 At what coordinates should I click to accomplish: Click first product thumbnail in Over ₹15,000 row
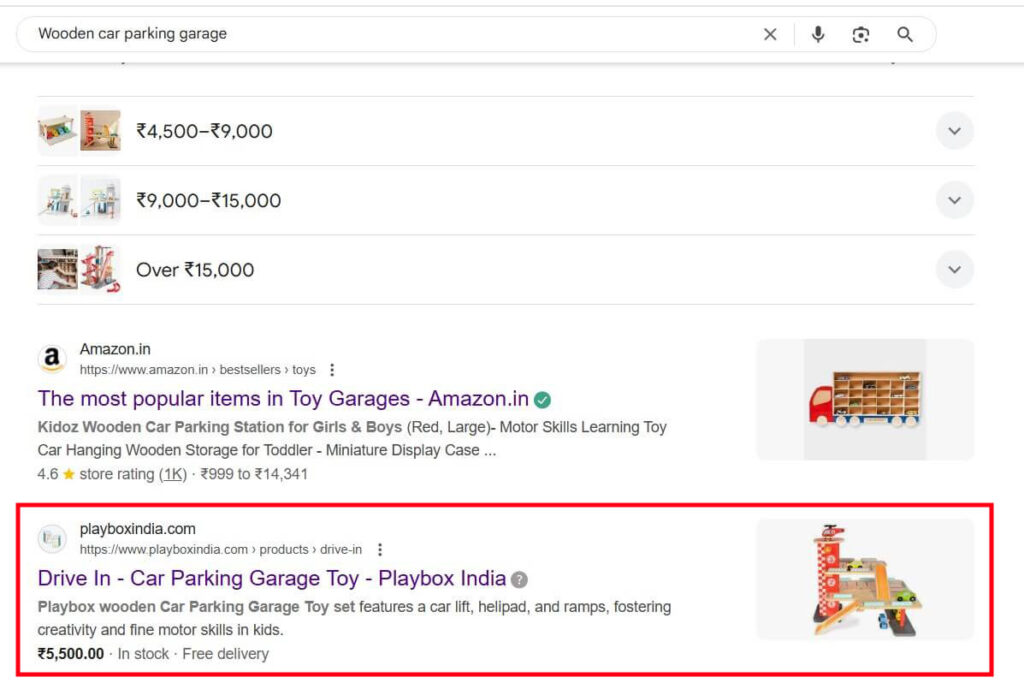tap(57, 269)
